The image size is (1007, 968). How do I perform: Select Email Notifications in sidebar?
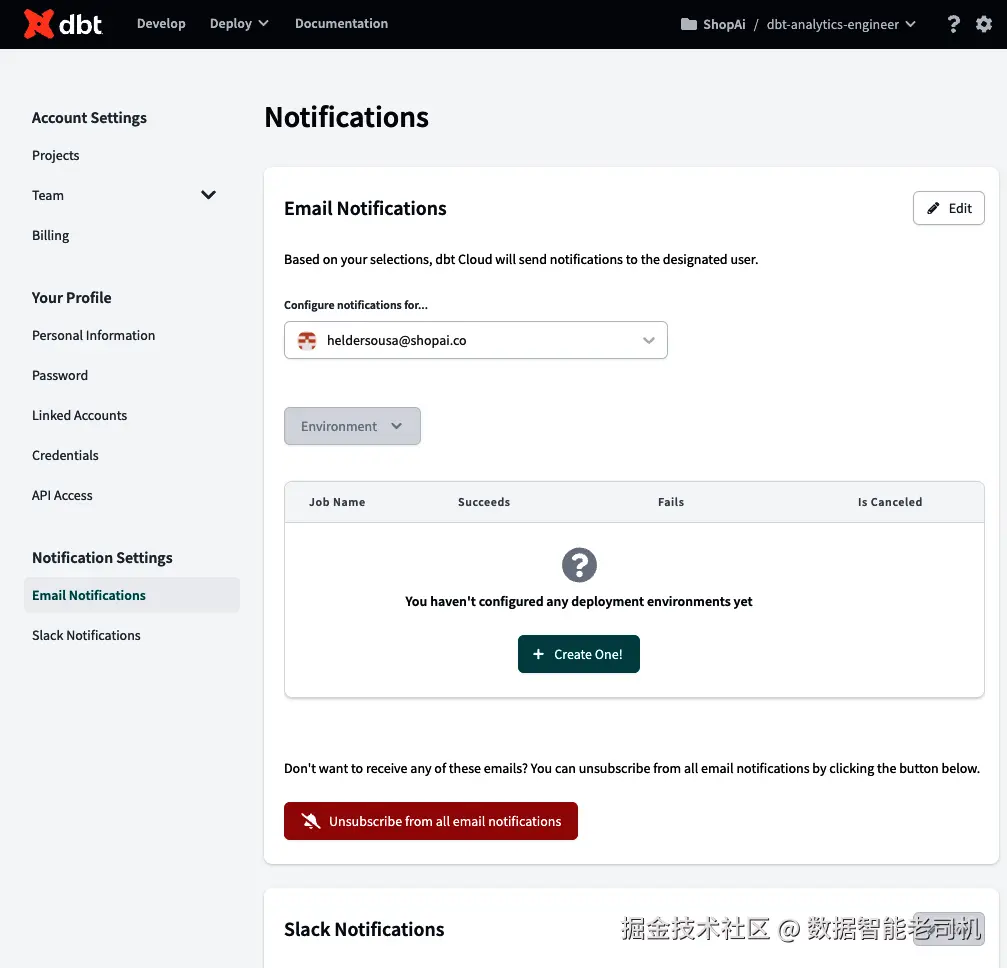[132, 595]
